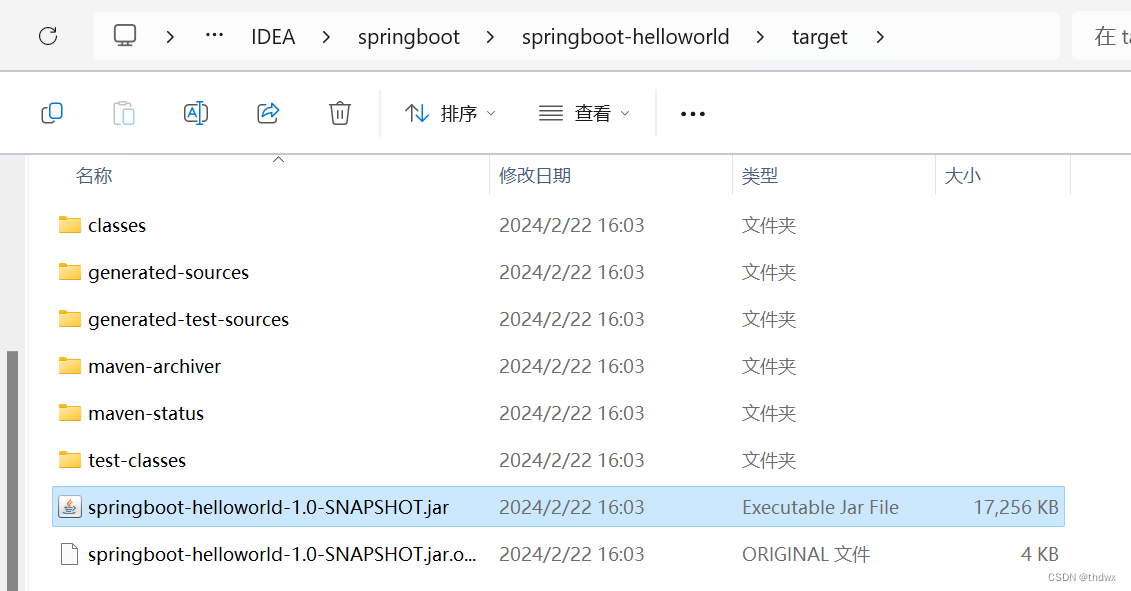Select the generated-test-sources folder name
1131x591 pixels.
(x=188, y=320)
